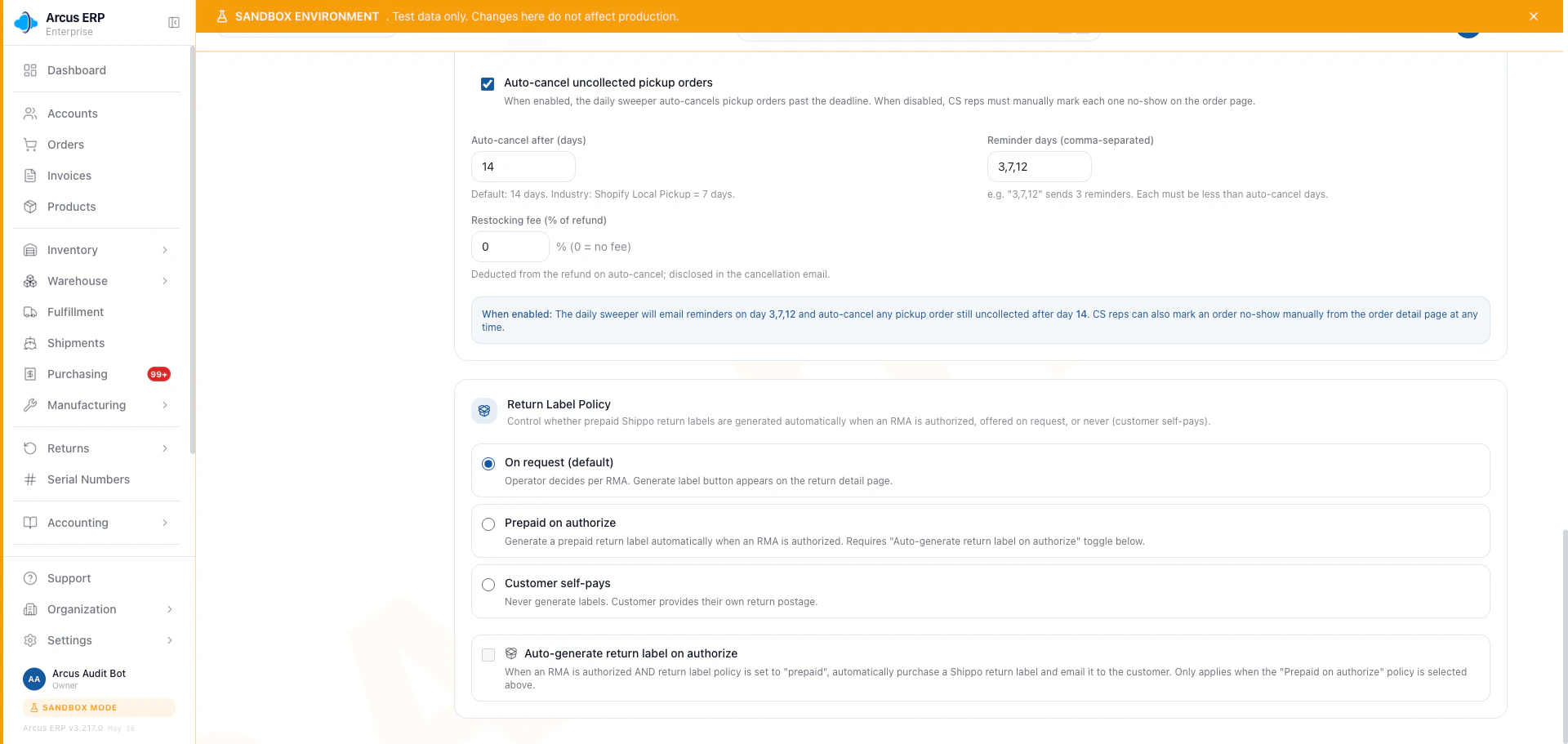1568x744 pixels.
Task: Click the flask icon in sandbox banner
Action: pos(222,16)
